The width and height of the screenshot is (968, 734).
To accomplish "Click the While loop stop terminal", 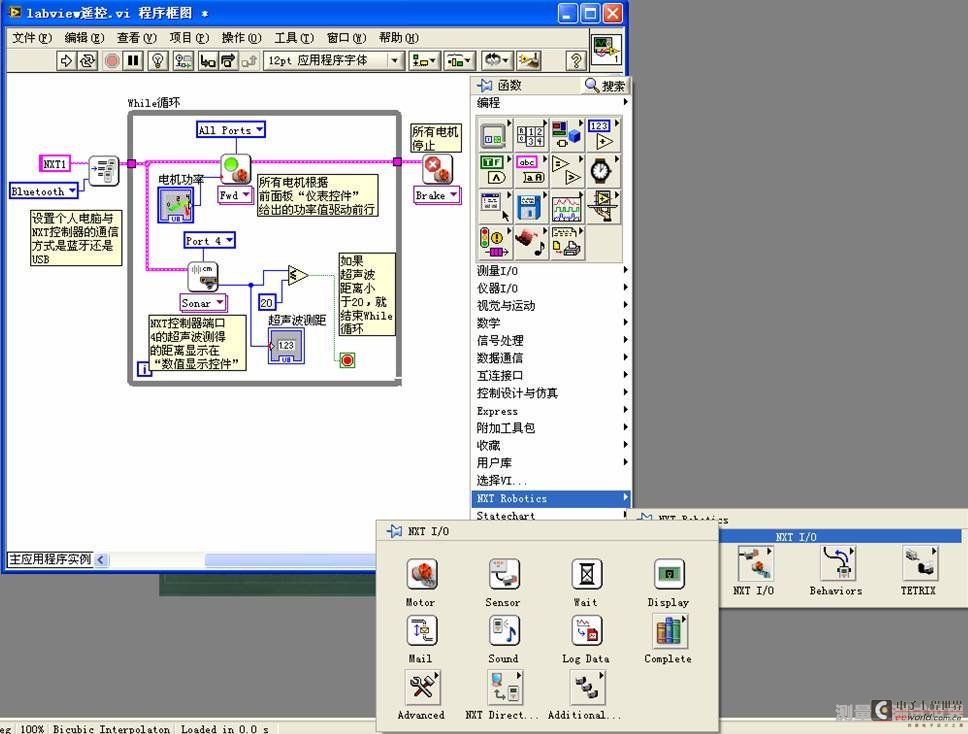I will pos(348,360).
